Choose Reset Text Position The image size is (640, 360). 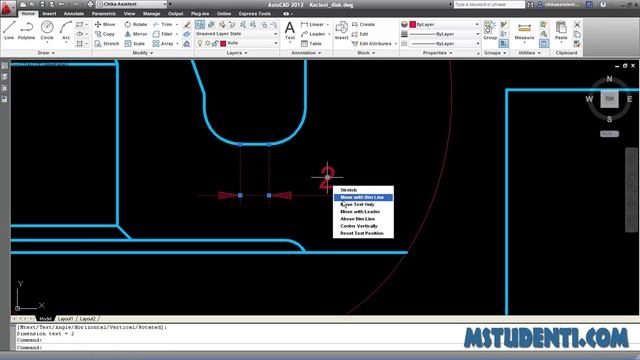coord(363,233)
